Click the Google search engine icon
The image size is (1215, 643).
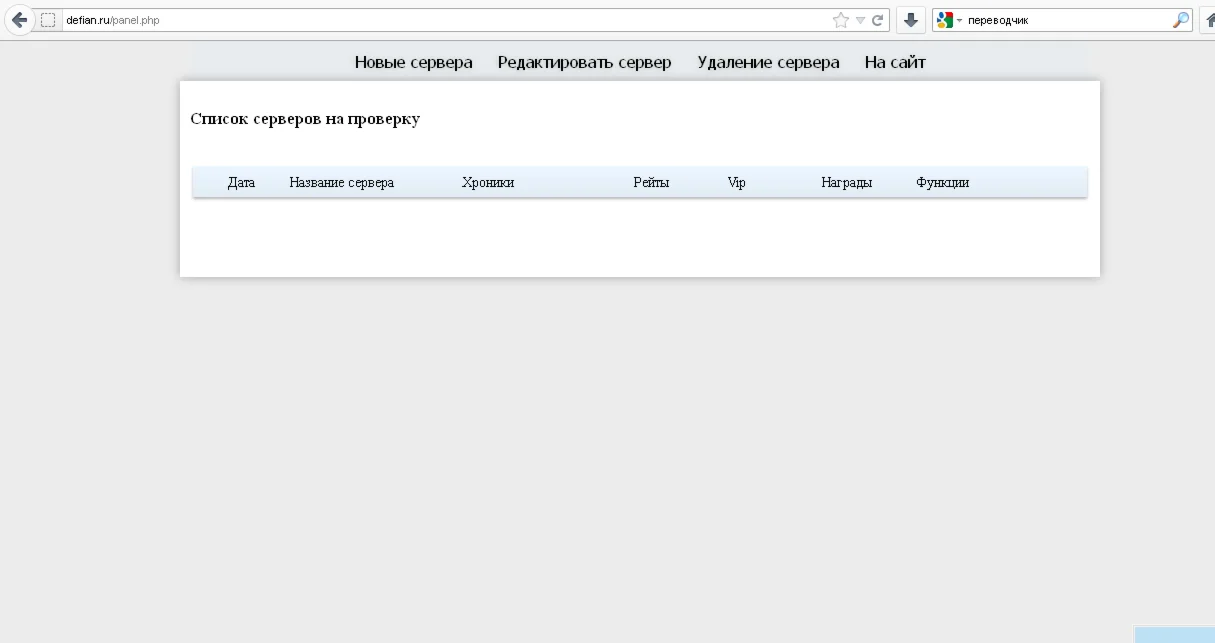(x=945, y=20)
